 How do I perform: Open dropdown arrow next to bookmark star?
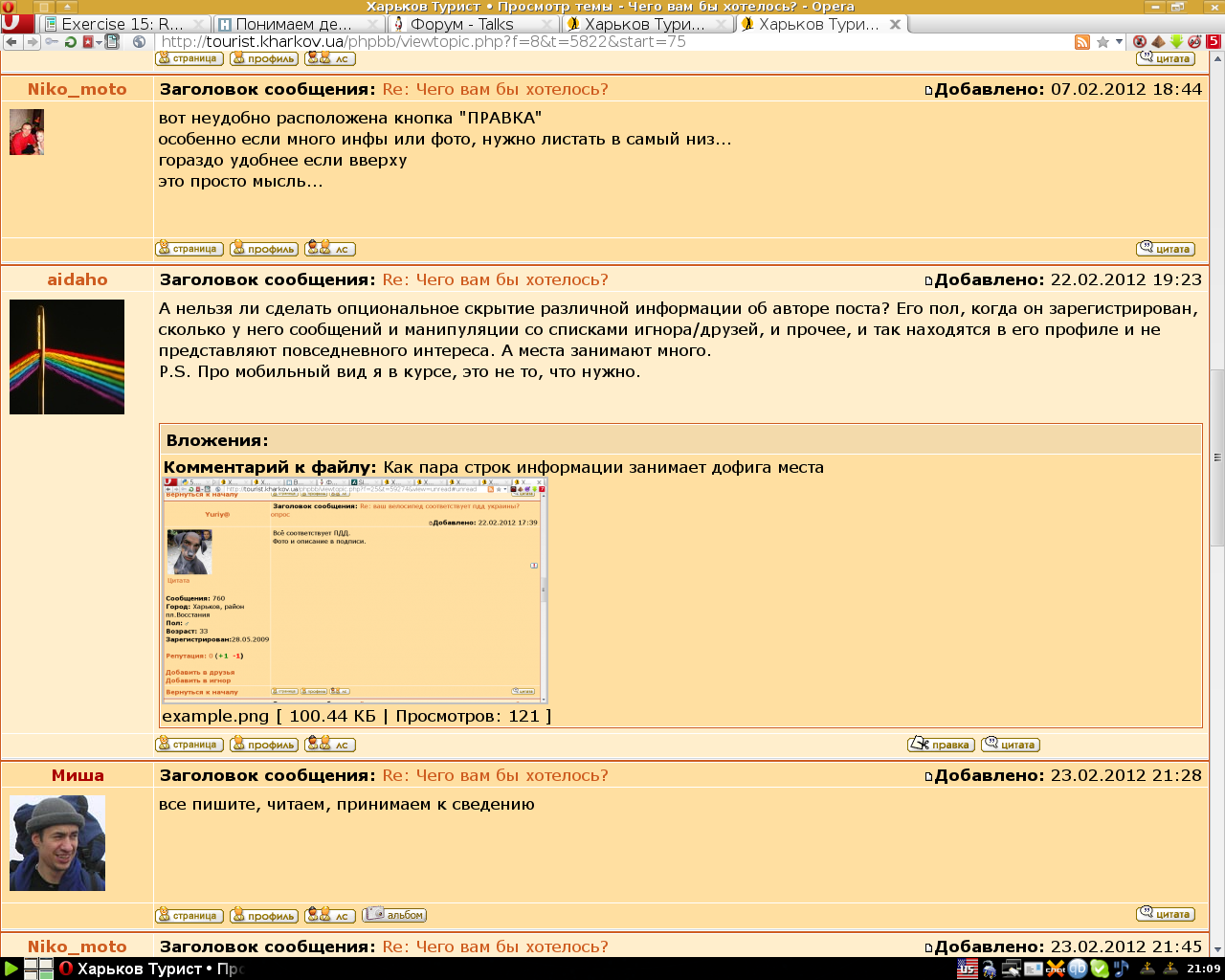(x=1119, y=42)
